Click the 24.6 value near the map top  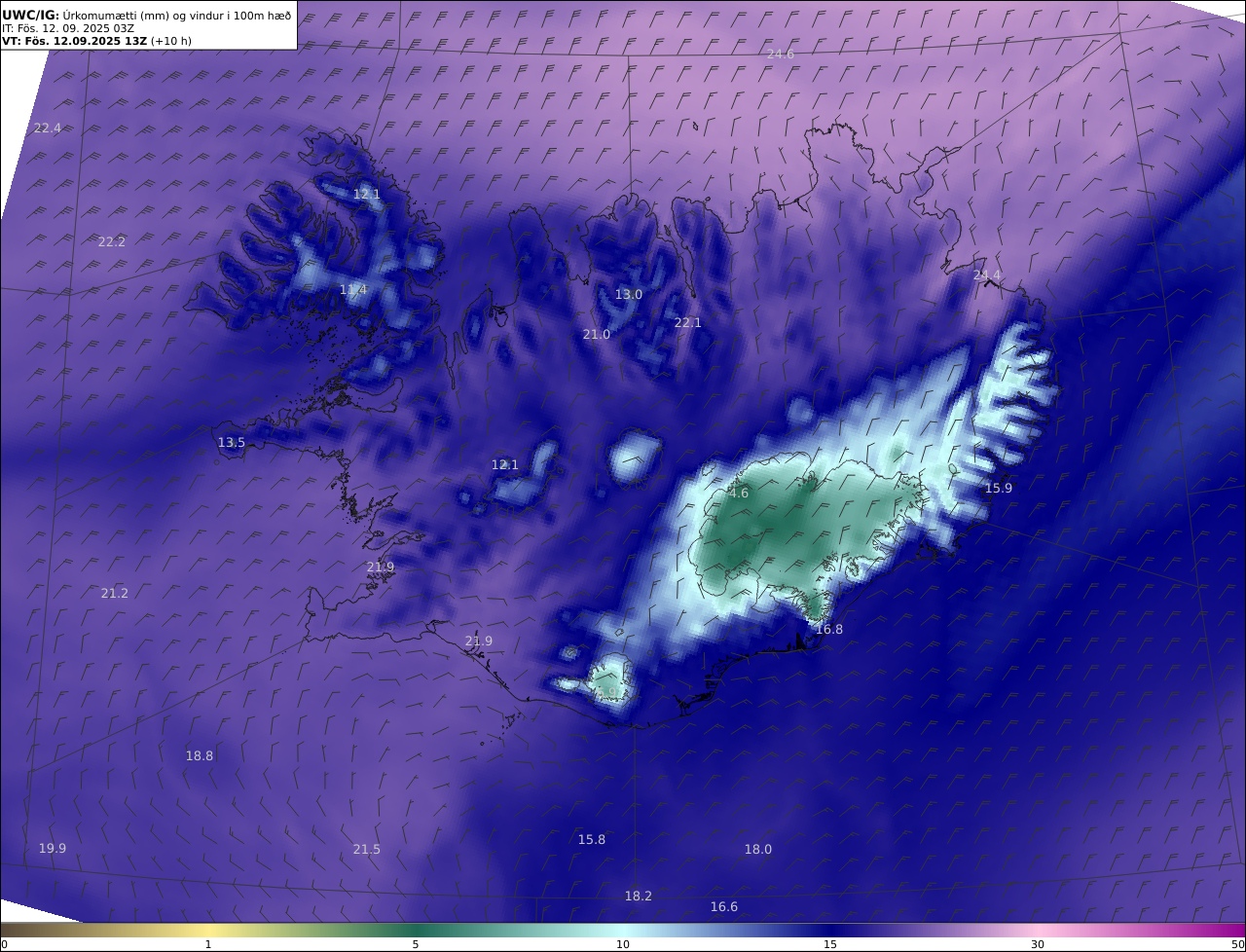(x=781, y=55)
